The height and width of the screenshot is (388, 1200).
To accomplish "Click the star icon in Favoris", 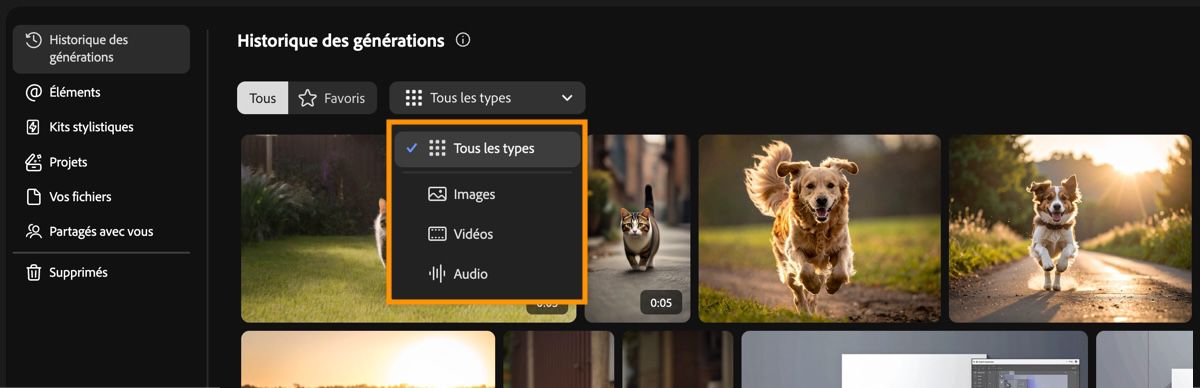I will pyautogui.click(x=308, y=98).
